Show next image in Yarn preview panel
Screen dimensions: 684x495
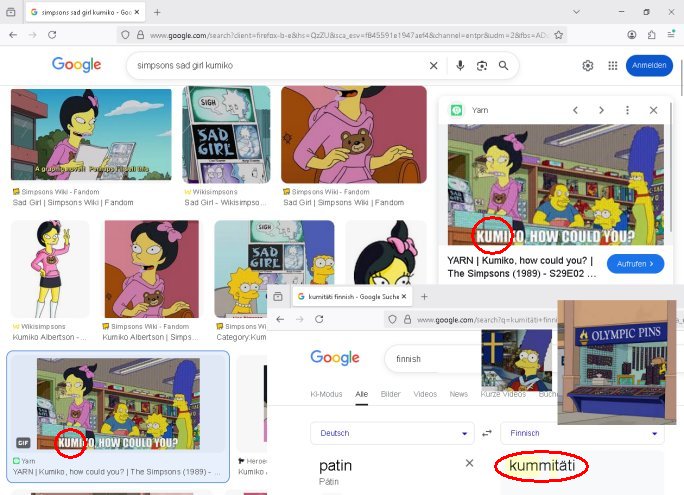coord(601,110)
